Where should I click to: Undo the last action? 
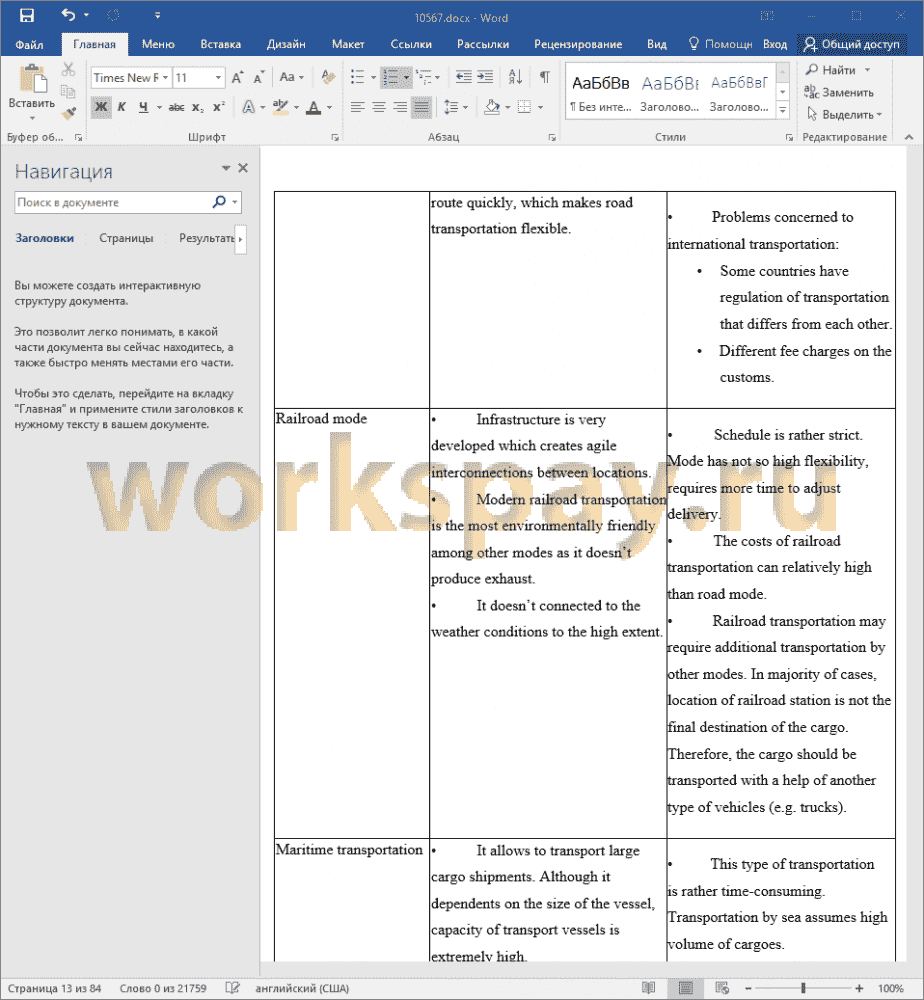pos(68,15)
